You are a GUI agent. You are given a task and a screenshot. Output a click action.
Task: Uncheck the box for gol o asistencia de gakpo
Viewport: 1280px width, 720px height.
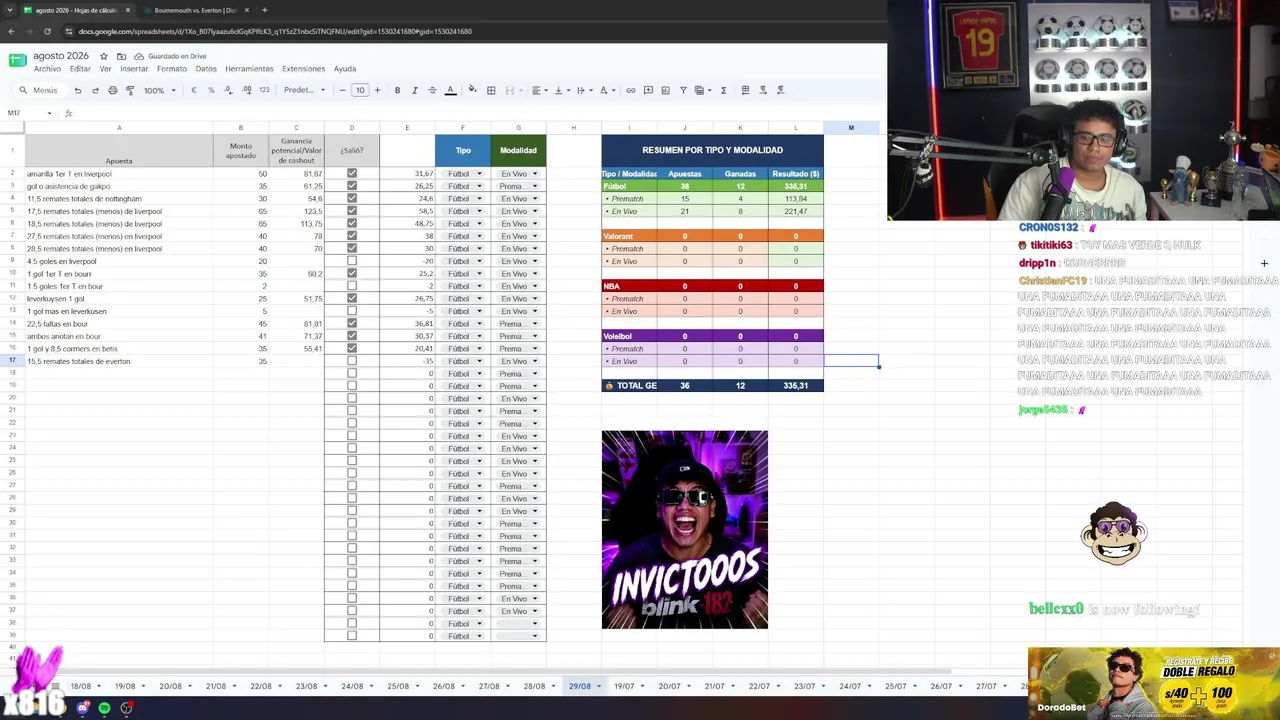click(x=351, y=186)
